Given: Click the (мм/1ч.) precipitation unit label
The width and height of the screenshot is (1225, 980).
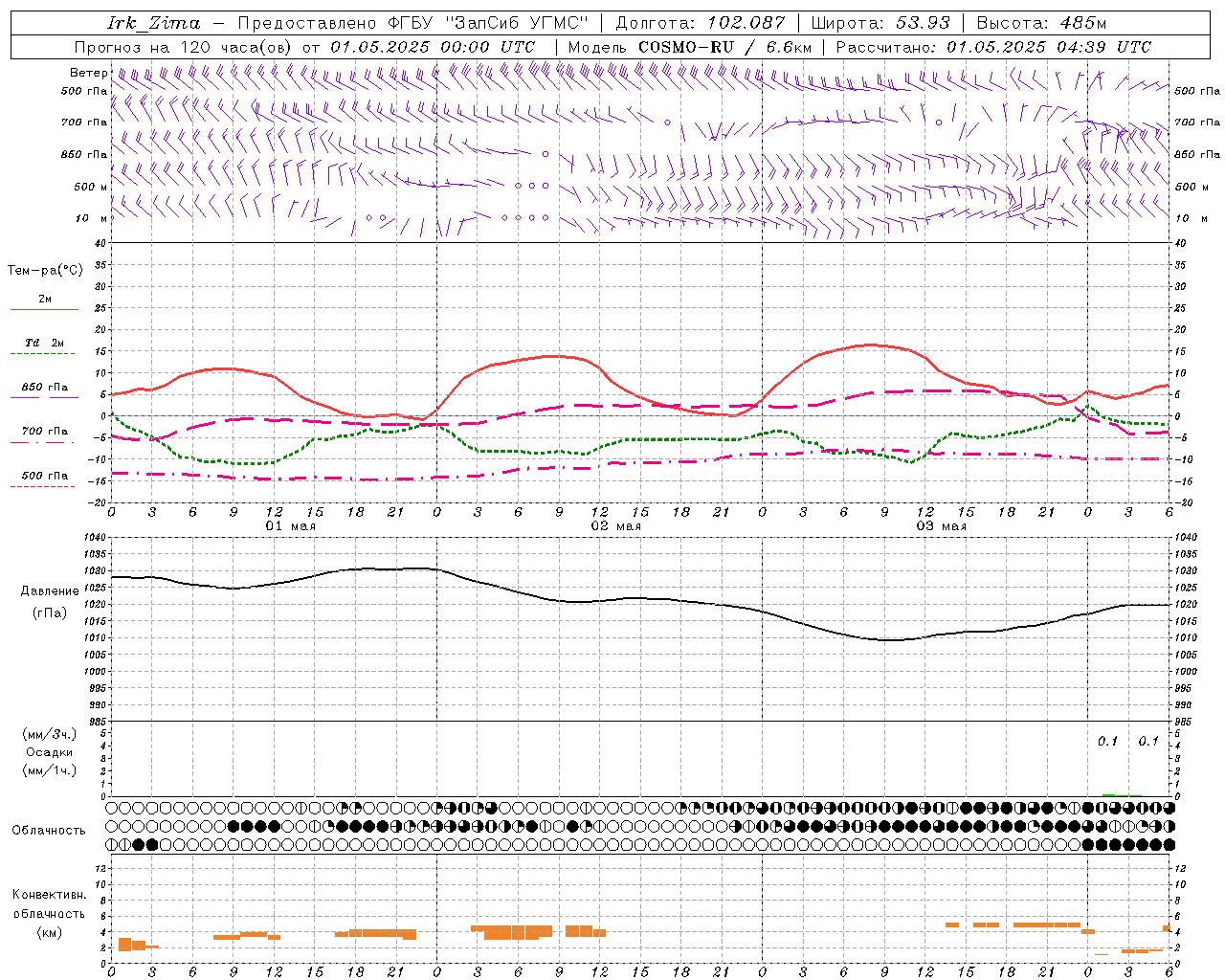Looking at the screenshot, I should click(50, 770).
